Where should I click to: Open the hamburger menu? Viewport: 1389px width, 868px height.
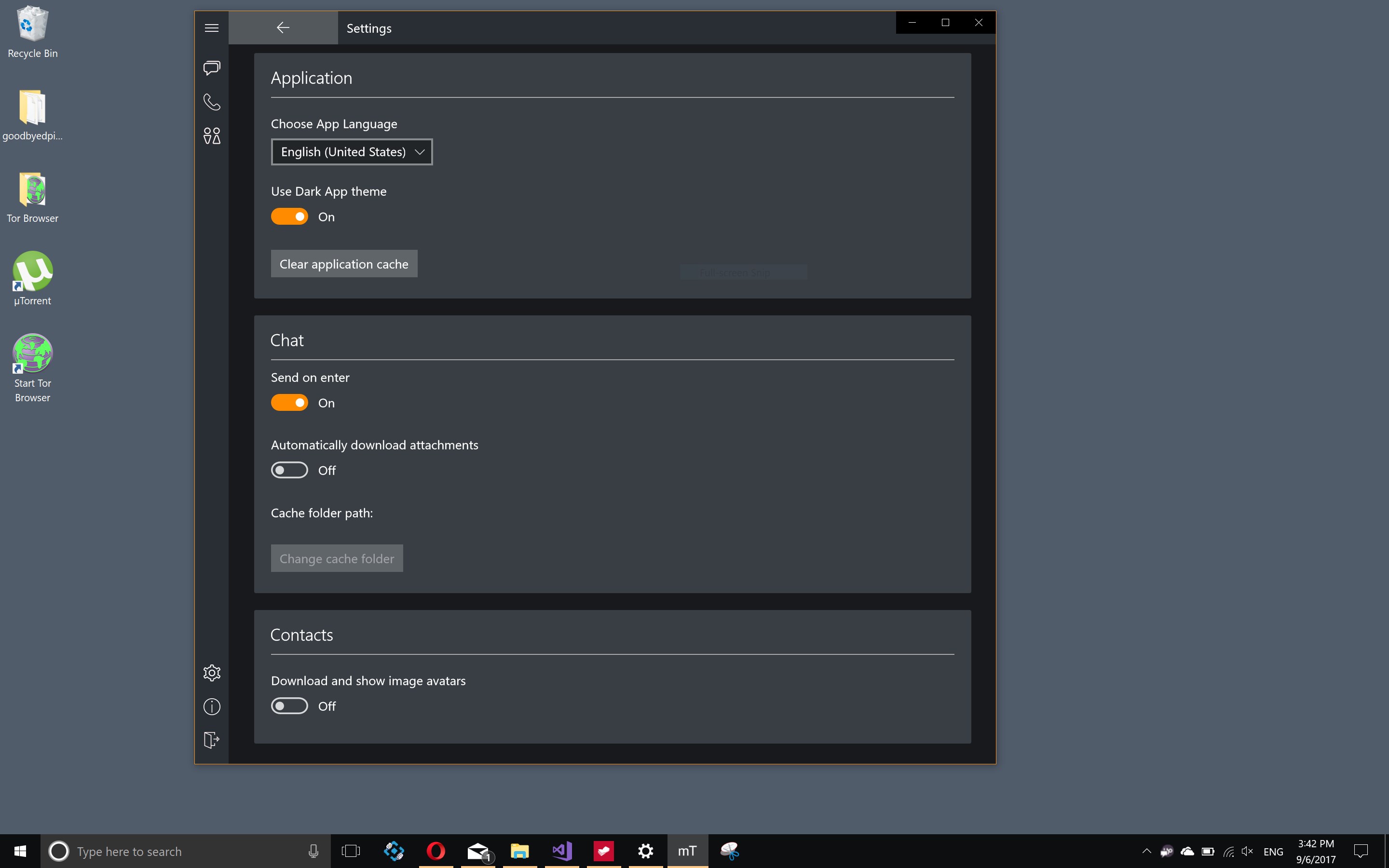[212, 27]
